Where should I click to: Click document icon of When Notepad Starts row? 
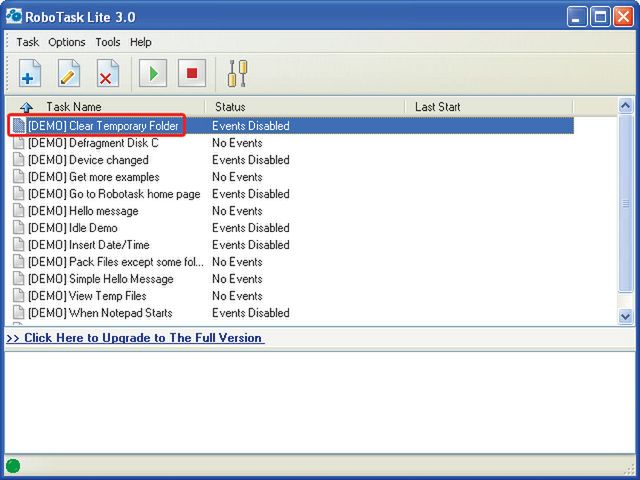tap(18, 313)
